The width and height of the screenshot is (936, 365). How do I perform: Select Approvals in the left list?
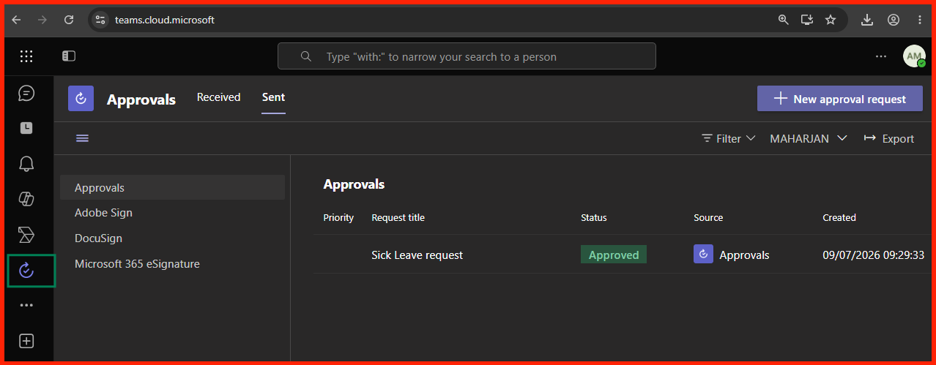pyautogui.click(x=173, y=188)
